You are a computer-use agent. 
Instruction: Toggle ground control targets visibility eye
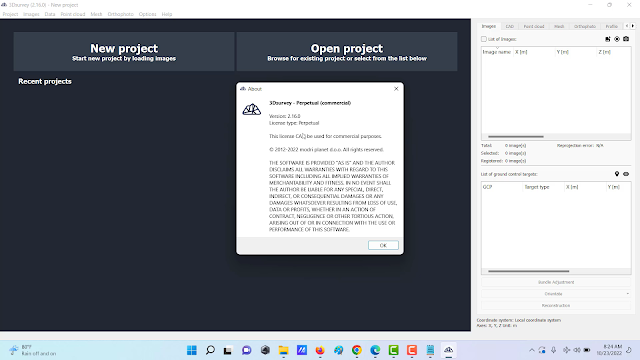pos(626,174)
